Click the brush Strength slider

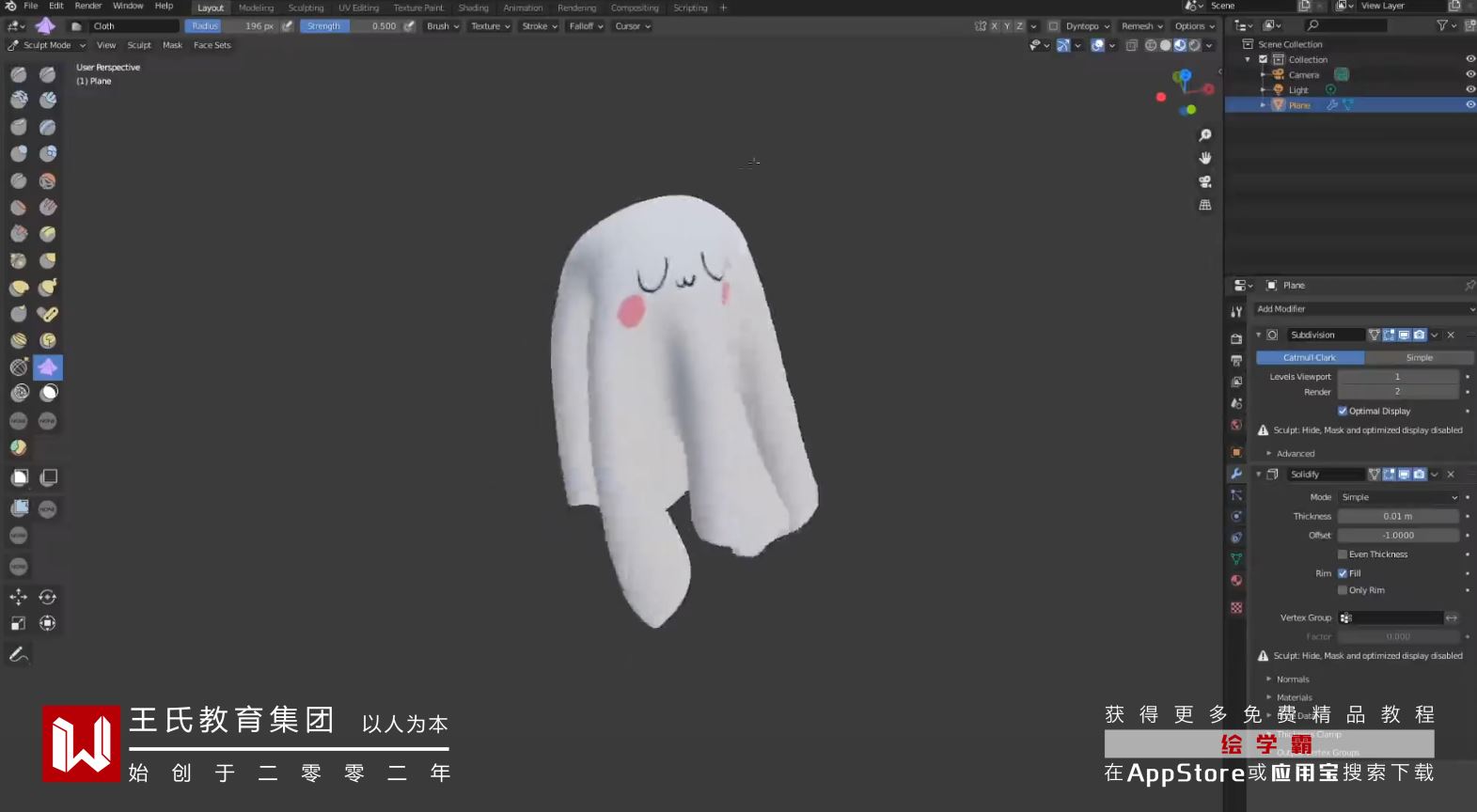pos(351,26)
